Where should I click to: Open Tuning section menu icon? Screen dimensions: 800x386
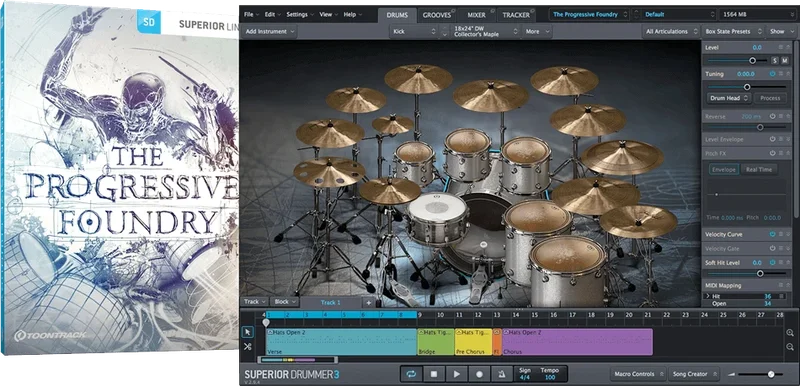pyautogui.click(x=781, y=74)
